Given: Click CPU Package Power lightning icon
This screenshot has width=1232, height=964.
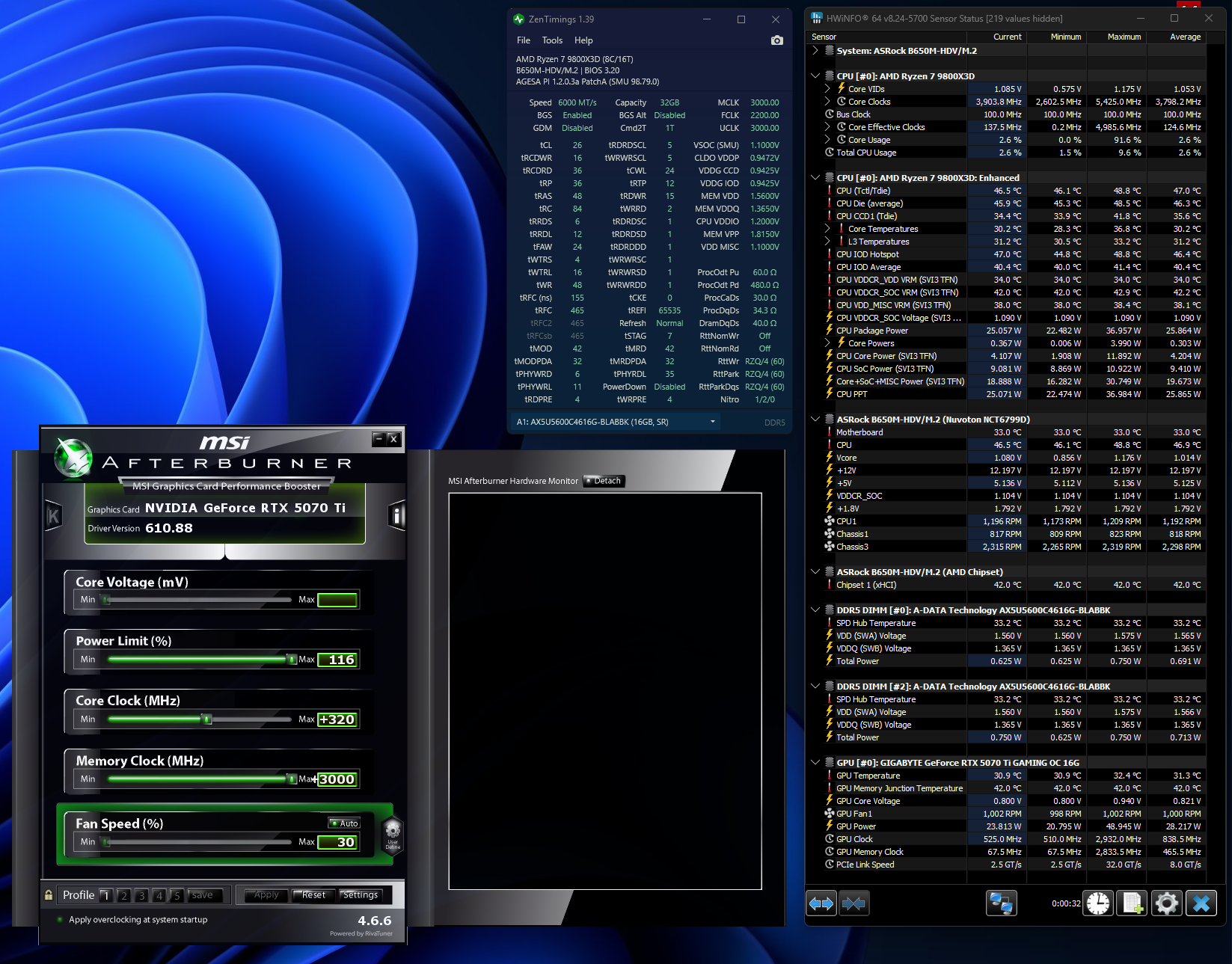Looking at the screenshot, I should pos(830,331).
